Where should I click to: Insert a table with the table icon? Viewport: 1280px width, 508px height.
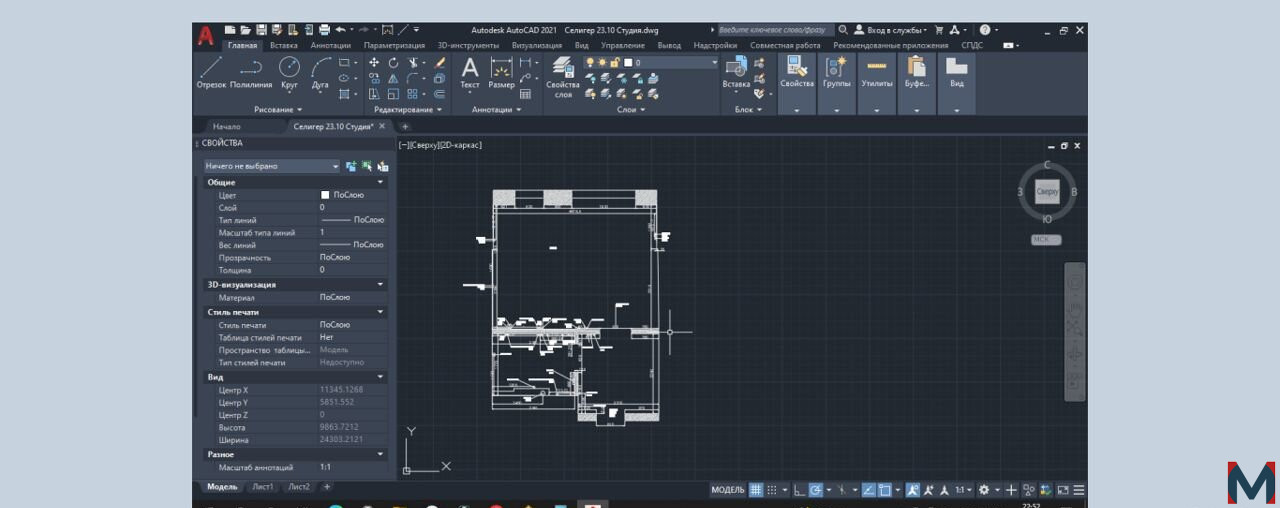[x=524, y=94]
